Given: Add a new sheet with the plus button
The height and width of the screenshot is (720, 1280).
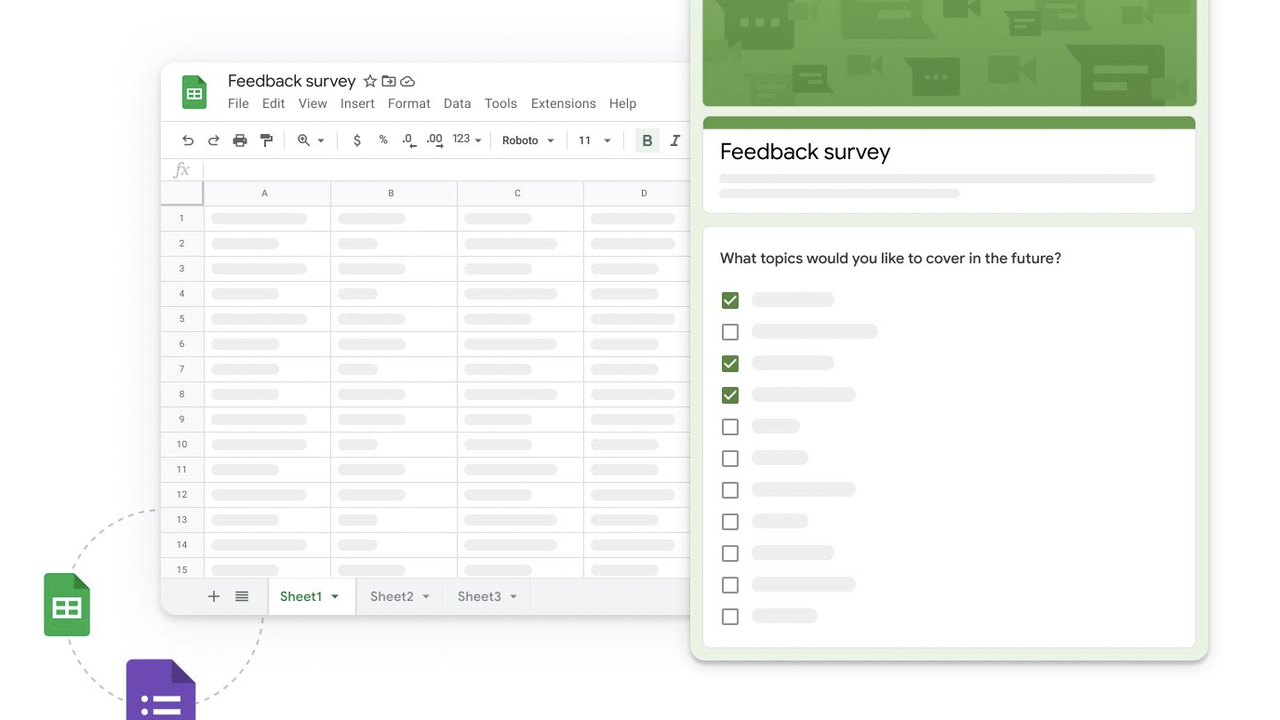Looking at the screenshot, I should pyautogui.click(x=213, y=596).
